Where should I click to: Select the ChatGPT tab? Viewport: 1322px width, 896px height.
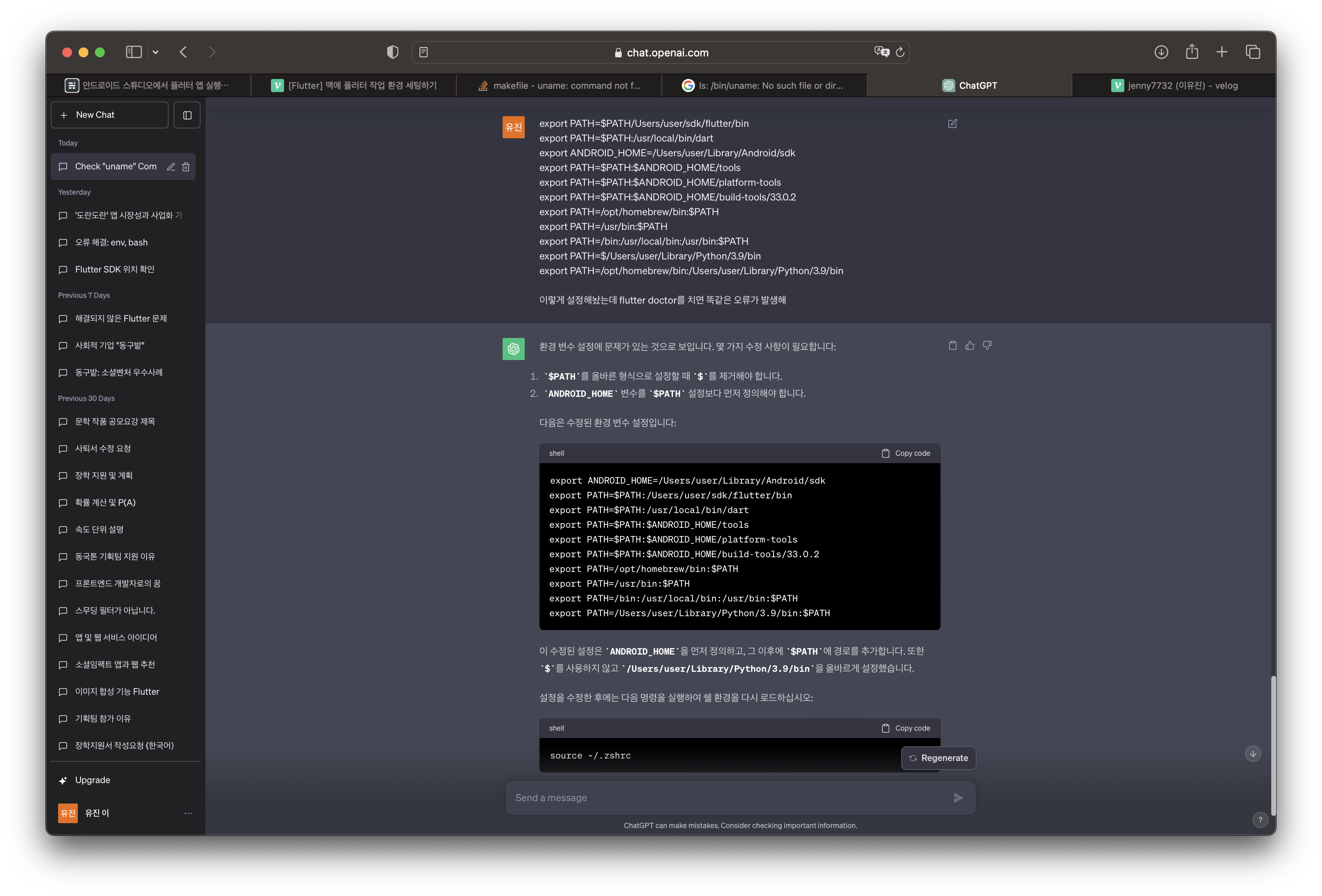969,85
